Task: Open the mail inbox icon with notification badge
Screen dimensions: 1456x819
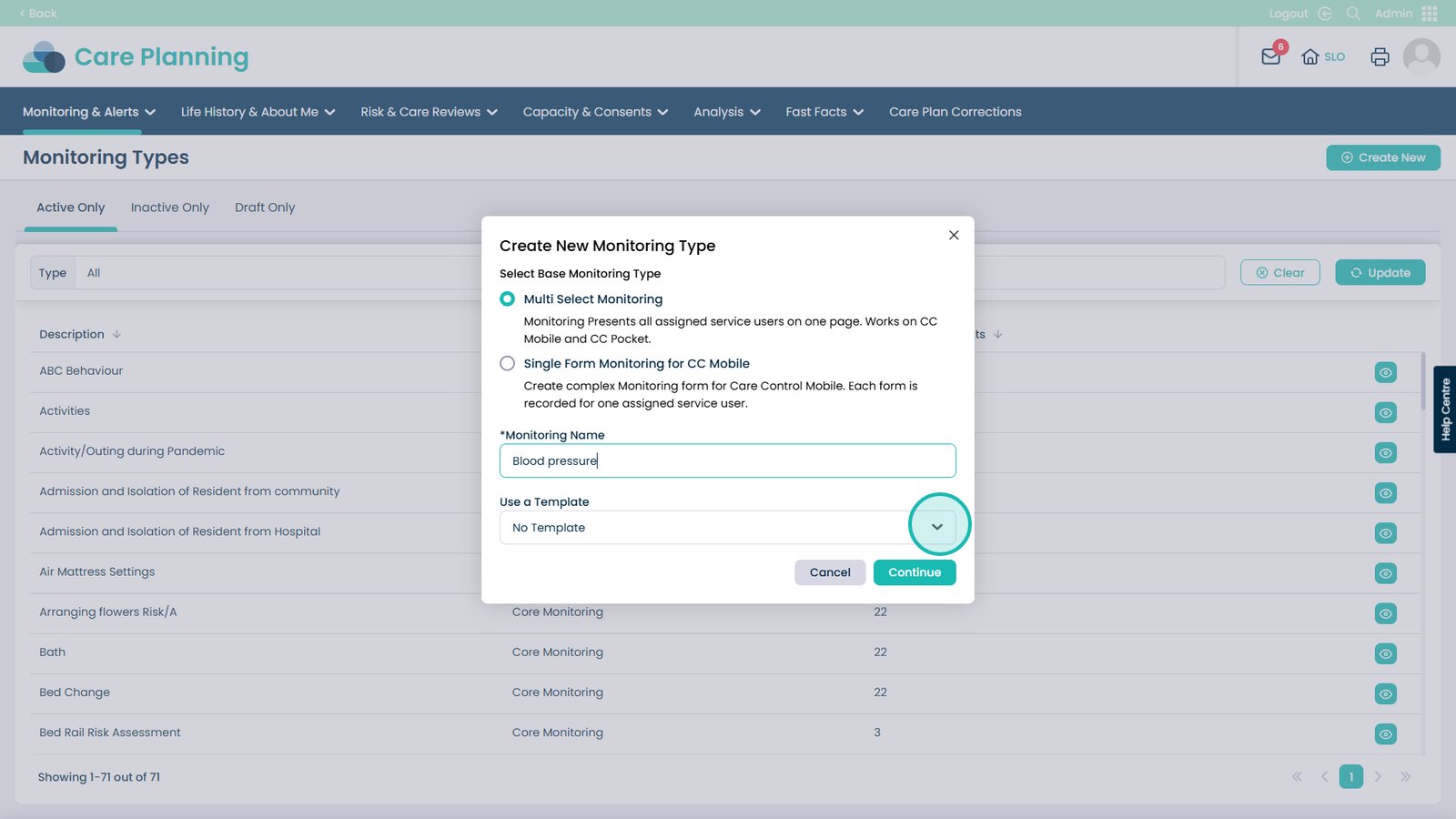Action: click(1270, 56)
